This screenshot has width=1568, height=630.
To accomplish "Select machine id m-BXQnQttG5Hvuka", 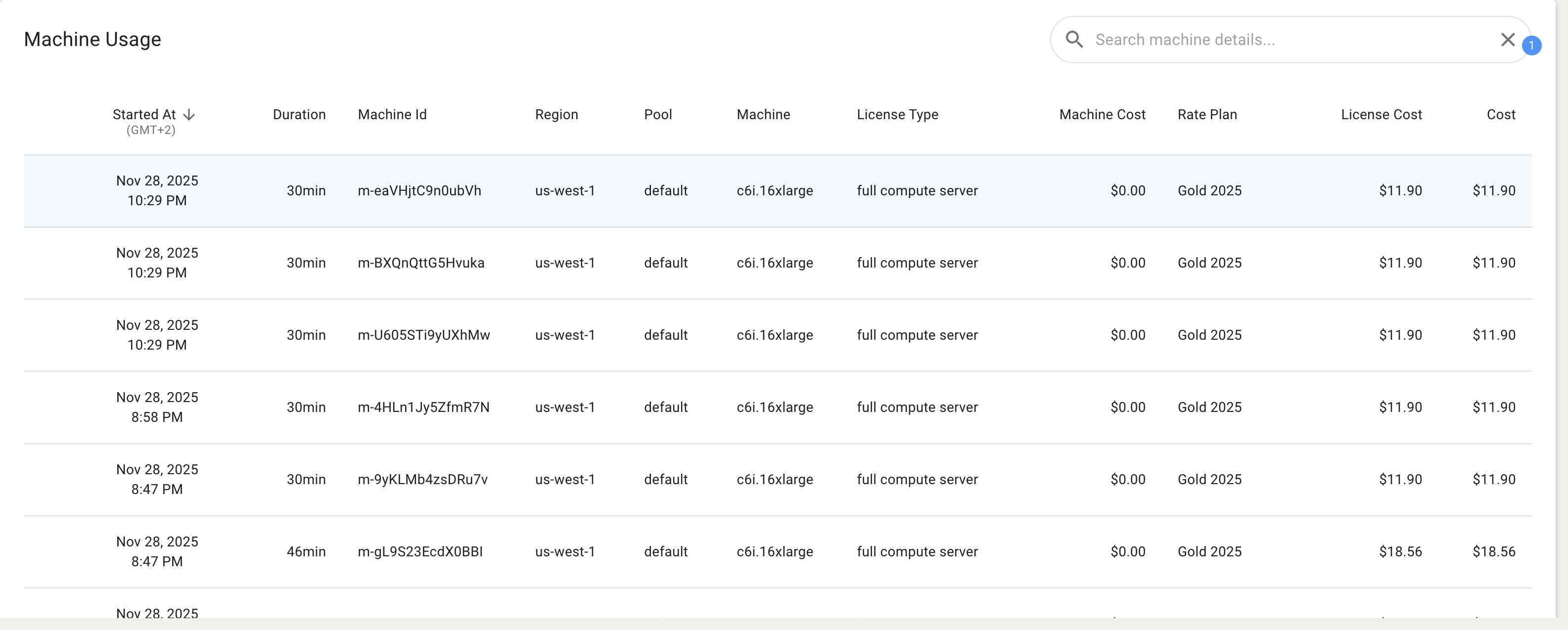I will coord(421,263).
